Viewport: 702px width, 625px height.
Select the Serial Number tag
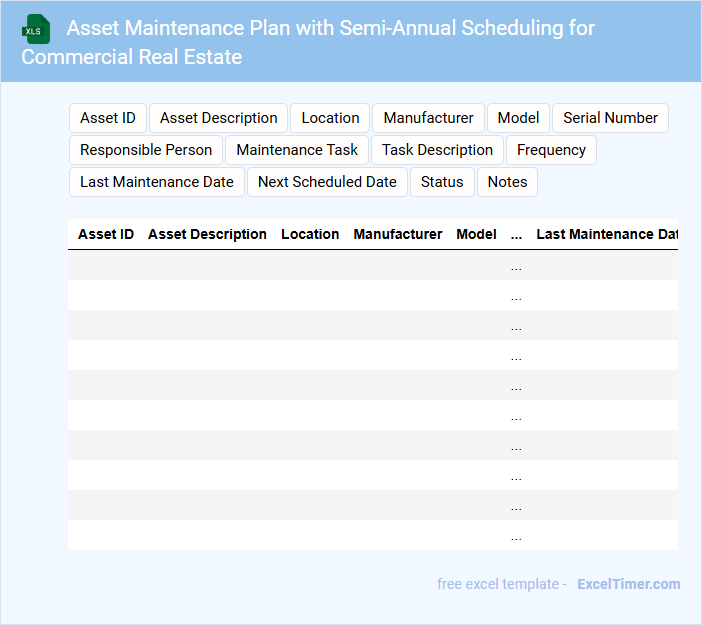coord(610,118)
